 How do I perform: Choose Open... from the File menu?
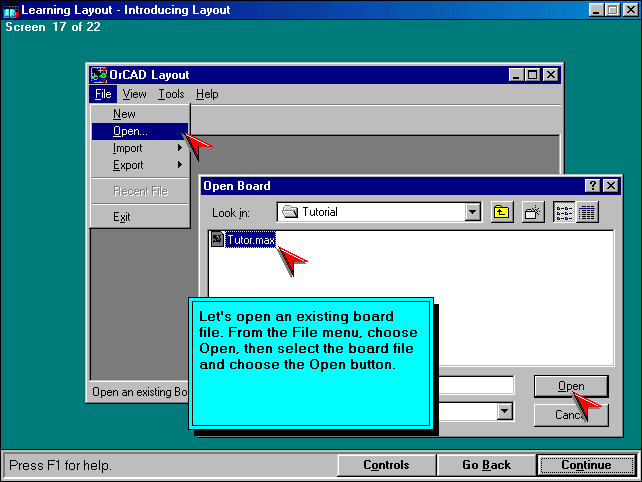[130, 131]
